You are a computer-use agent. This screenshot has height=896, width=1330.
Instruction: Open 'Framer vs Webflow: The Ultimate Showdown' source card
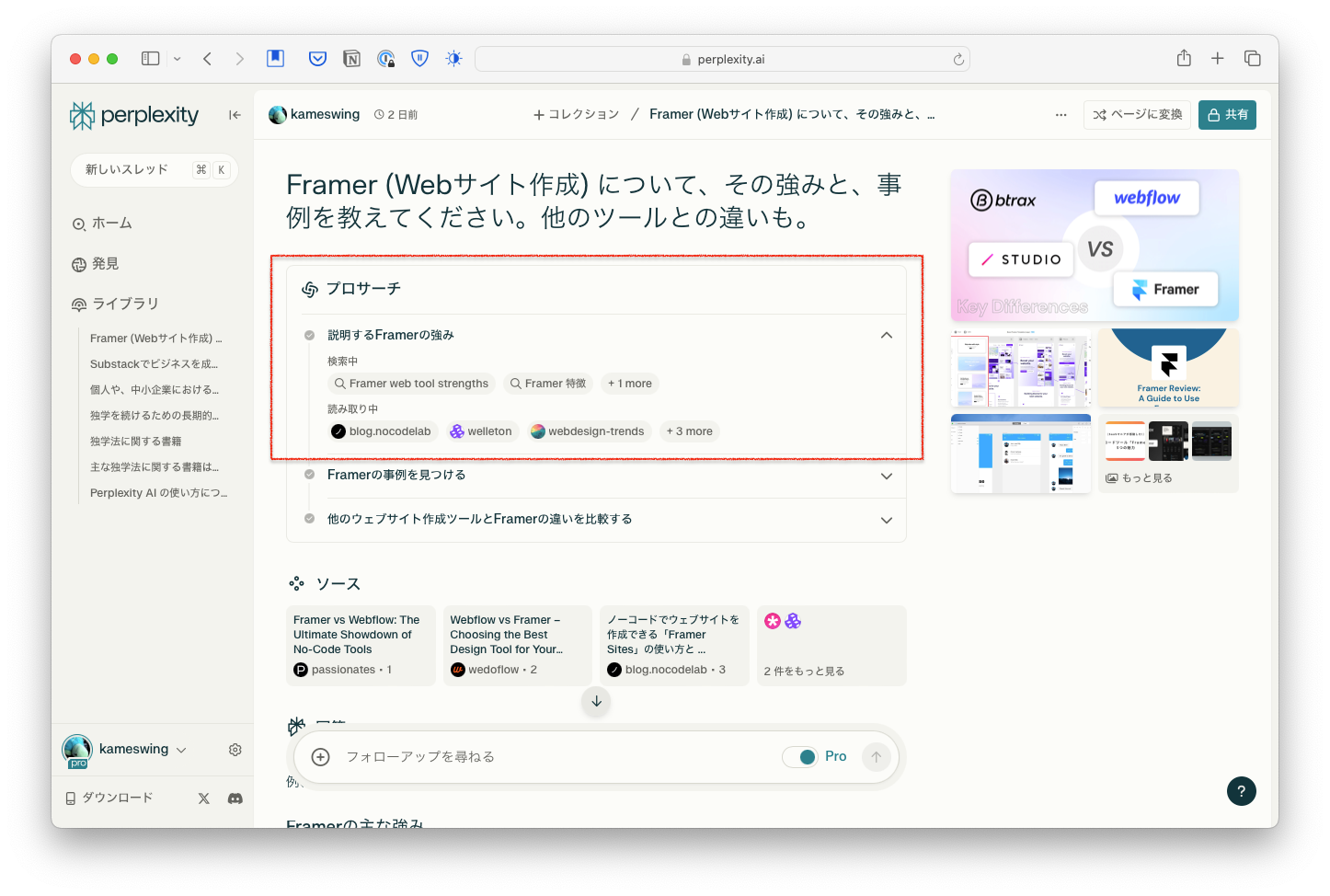point(361,646)
